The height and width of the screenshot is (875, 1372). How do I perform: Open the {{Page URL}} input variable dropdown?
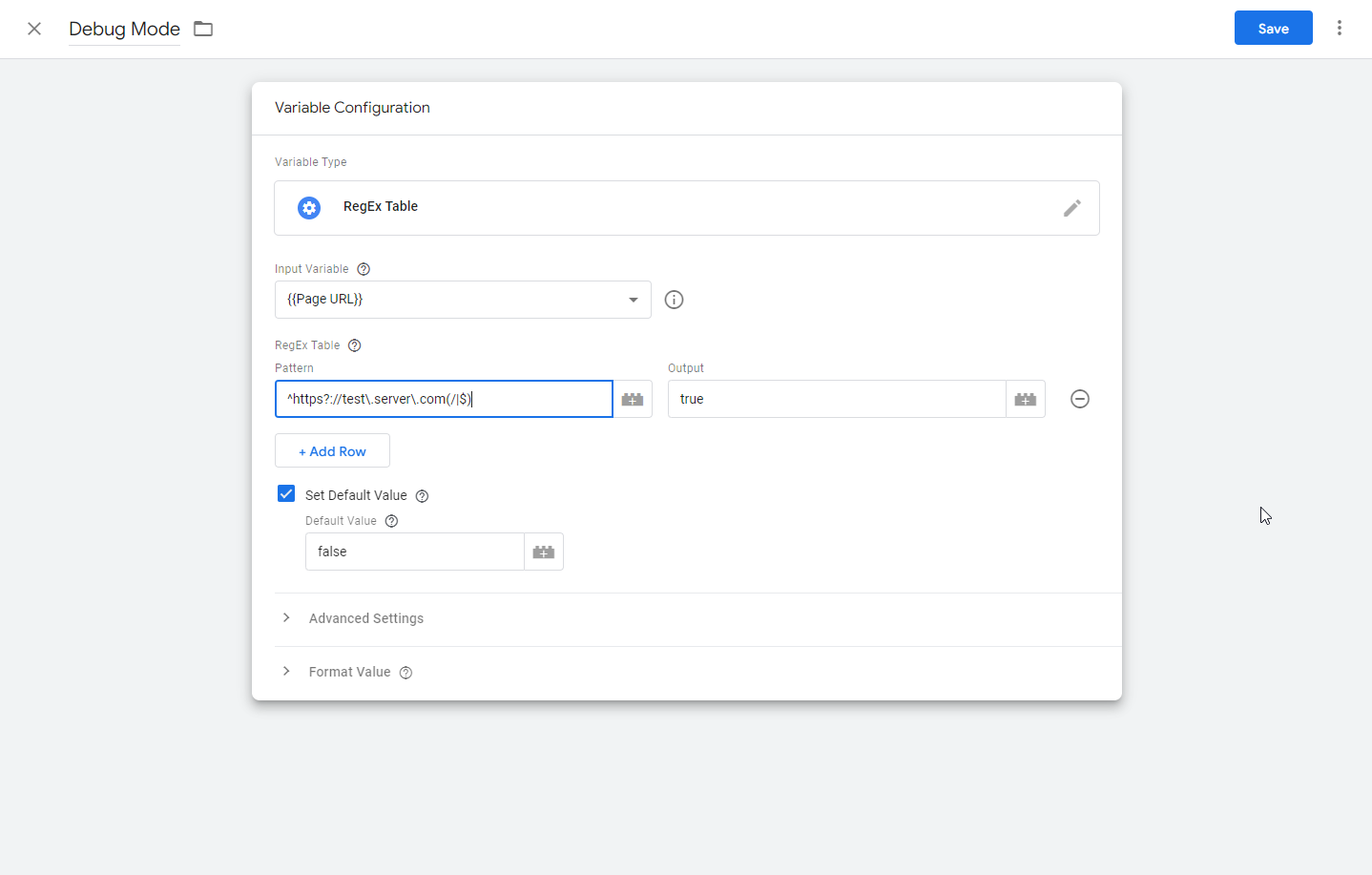tap(463, 300)
